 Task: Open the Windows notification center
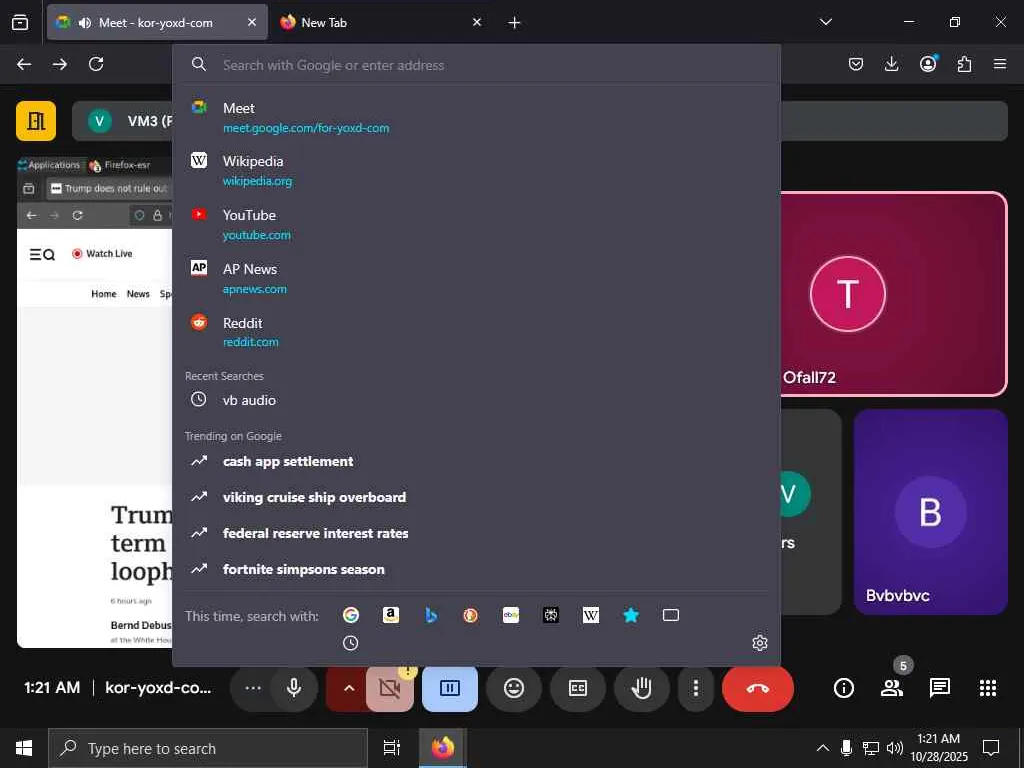pyautogui.click(x=991, y=748)
